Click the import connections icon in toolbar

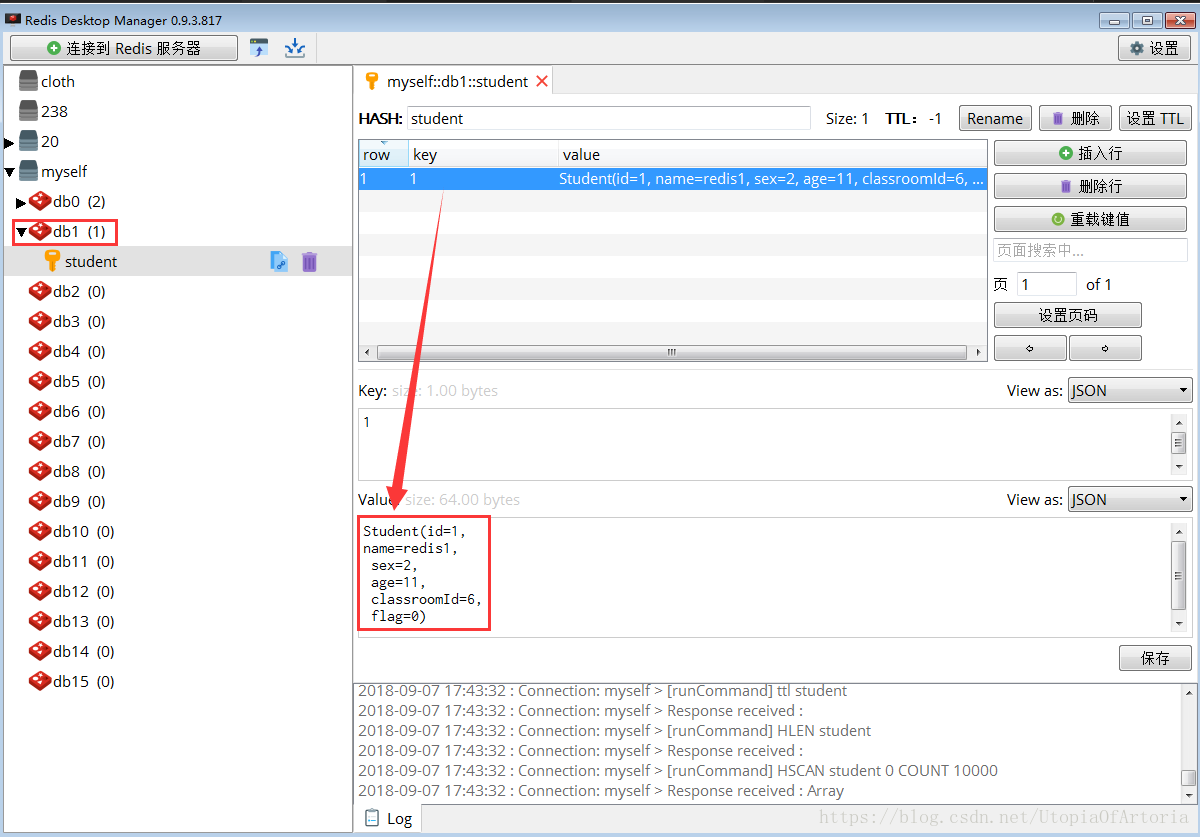(259, 48)
